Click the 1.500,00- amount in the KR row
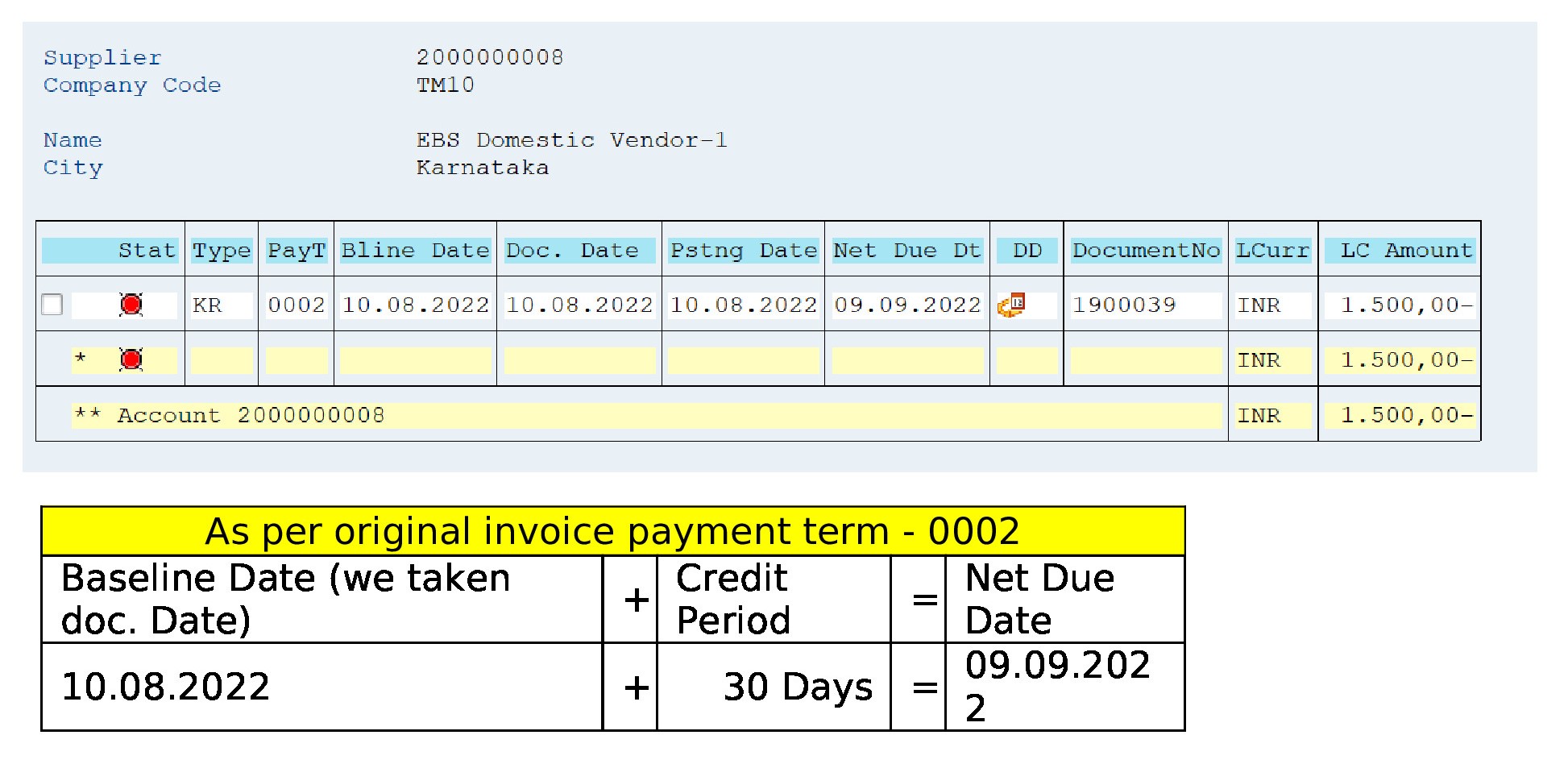 click(x=1405, y=305)
